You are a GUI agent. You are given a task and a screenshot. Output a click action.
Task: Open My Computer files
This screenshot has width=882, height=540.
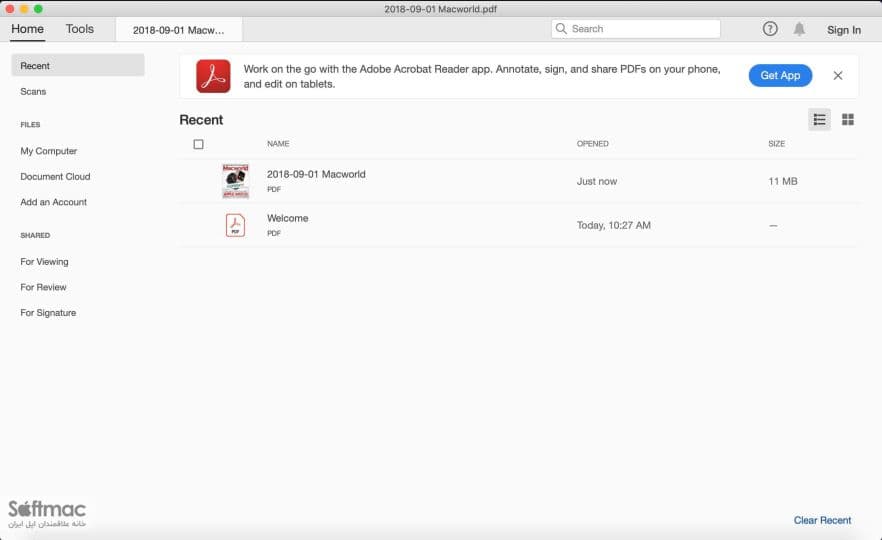click(48, 151)
